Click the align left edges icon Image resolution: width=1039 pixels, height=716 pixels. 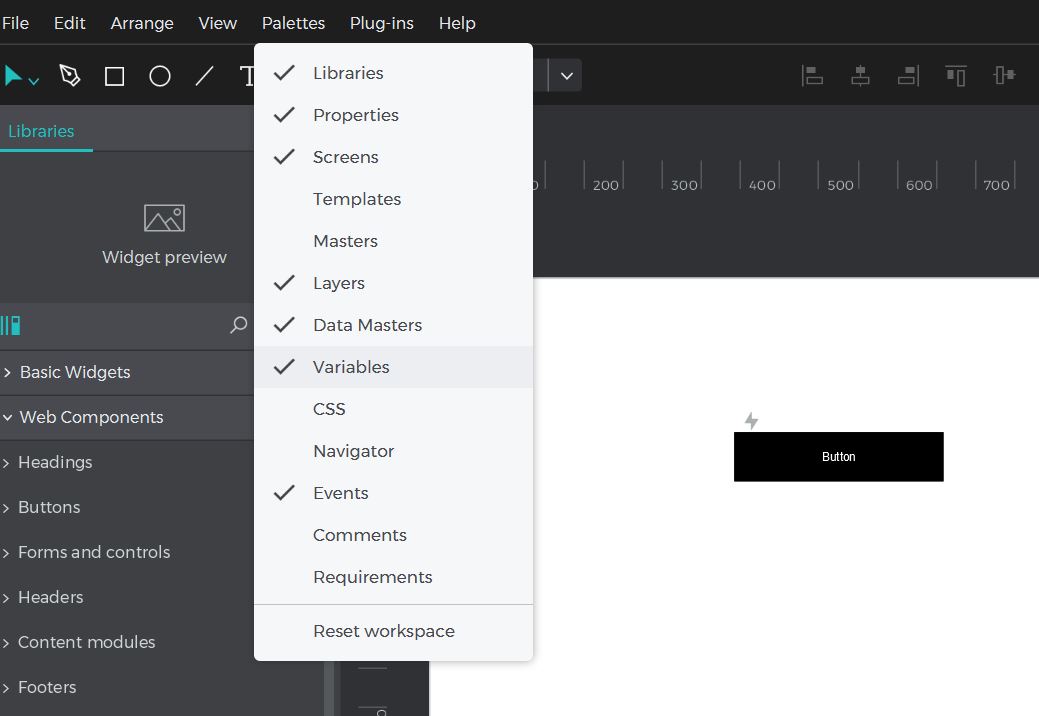point(813,75)
